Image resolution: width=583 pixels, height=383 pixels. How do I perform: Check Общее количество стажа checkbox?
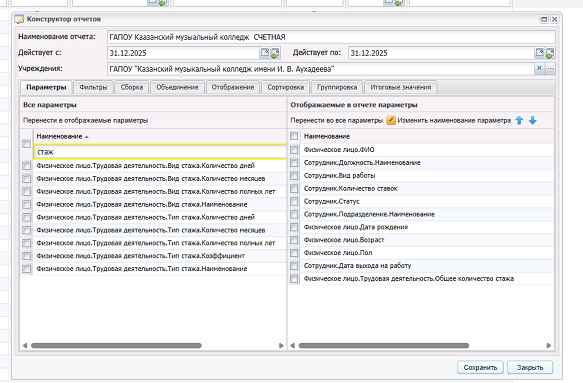294,279
